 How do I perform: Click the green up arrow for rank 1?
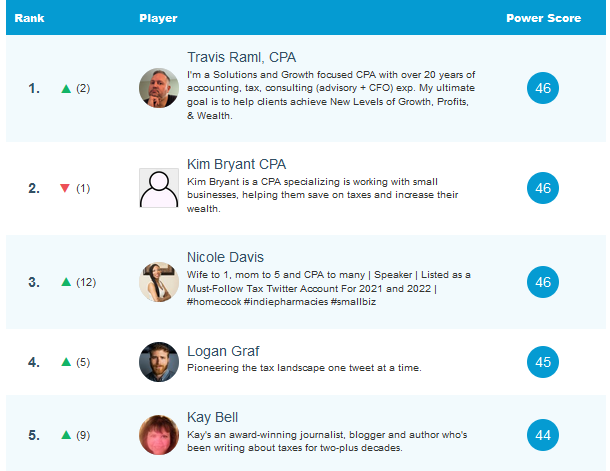(x=66, y=88)
